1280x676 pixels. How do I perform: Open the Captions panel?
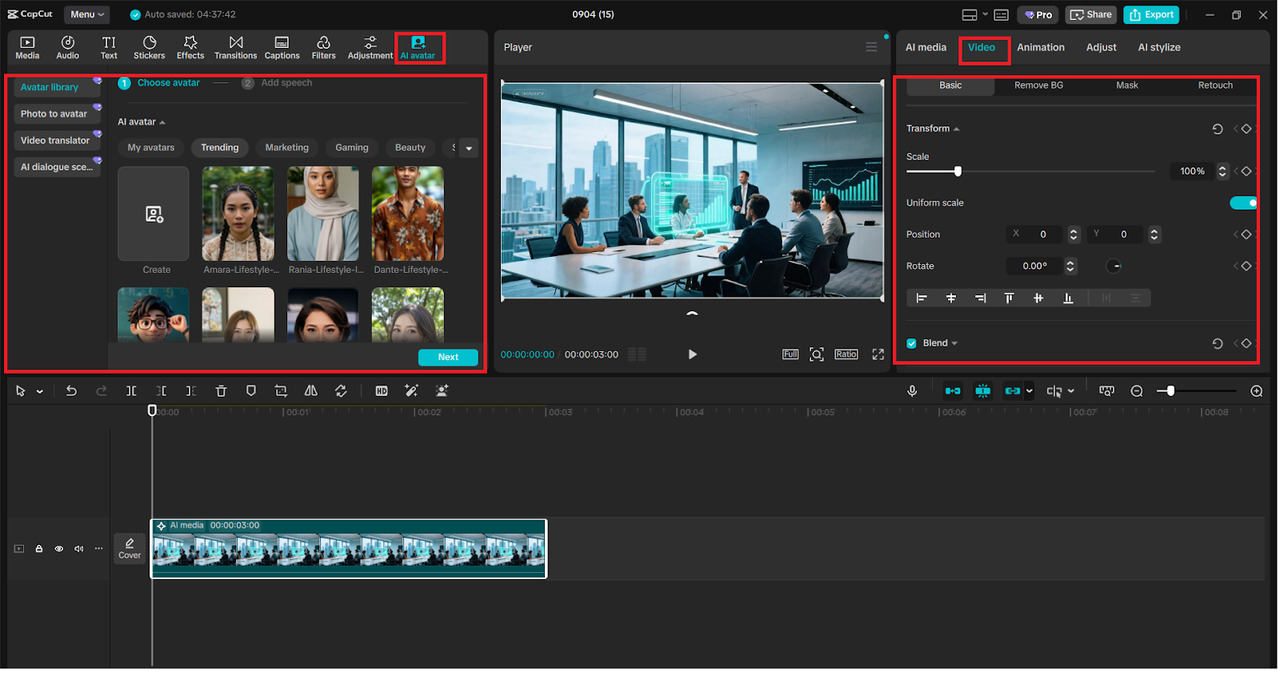point(282,47)
